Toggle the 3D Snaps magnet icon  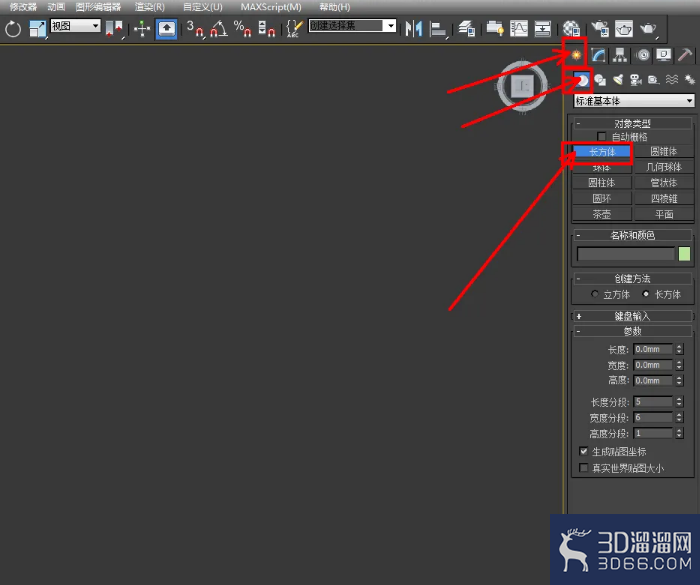coord(195,29)
